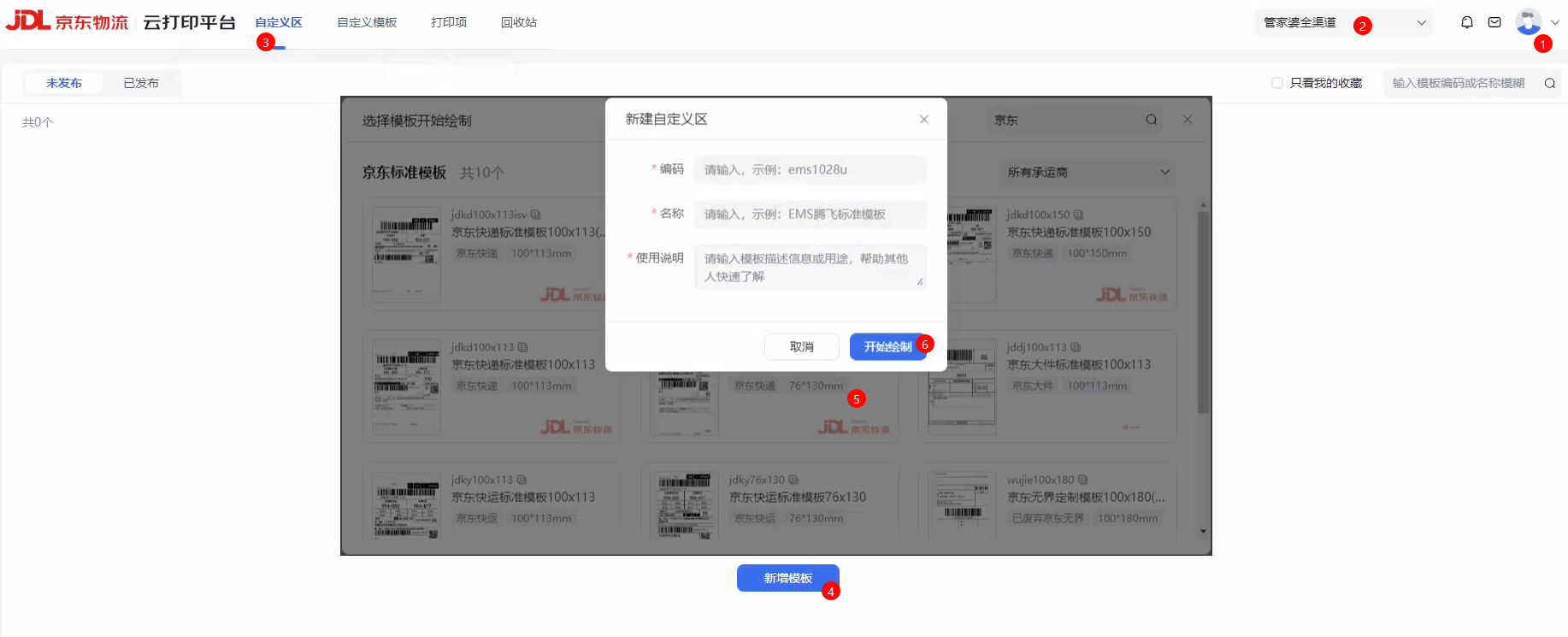Close the 选择模板开始绘制 dialog
The image size is (1568, 637).
point(1188,120)
